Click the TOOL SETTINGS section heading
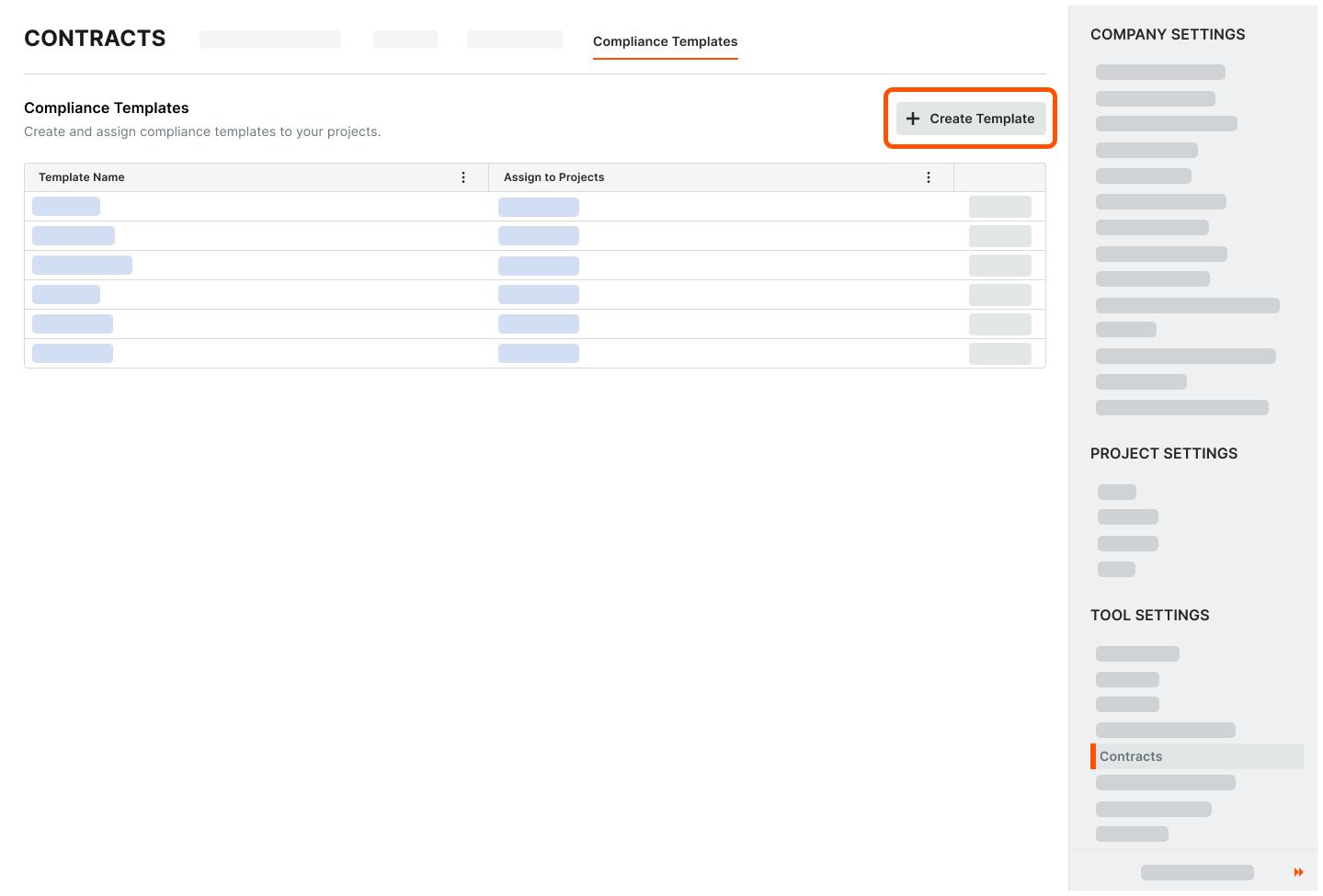1323x896 pixels. coord(1149,615)
